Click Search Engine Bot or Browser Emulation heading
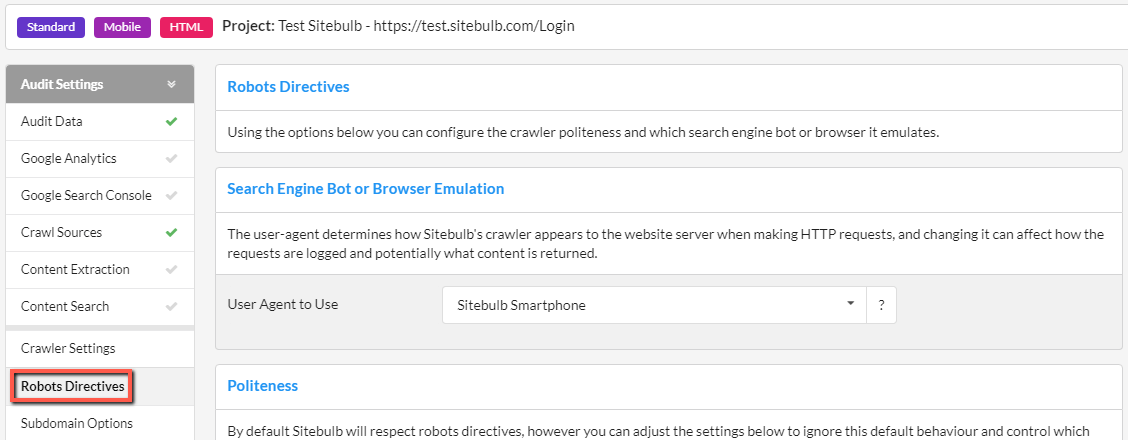The image size is (1128, 440). point(365,189)
